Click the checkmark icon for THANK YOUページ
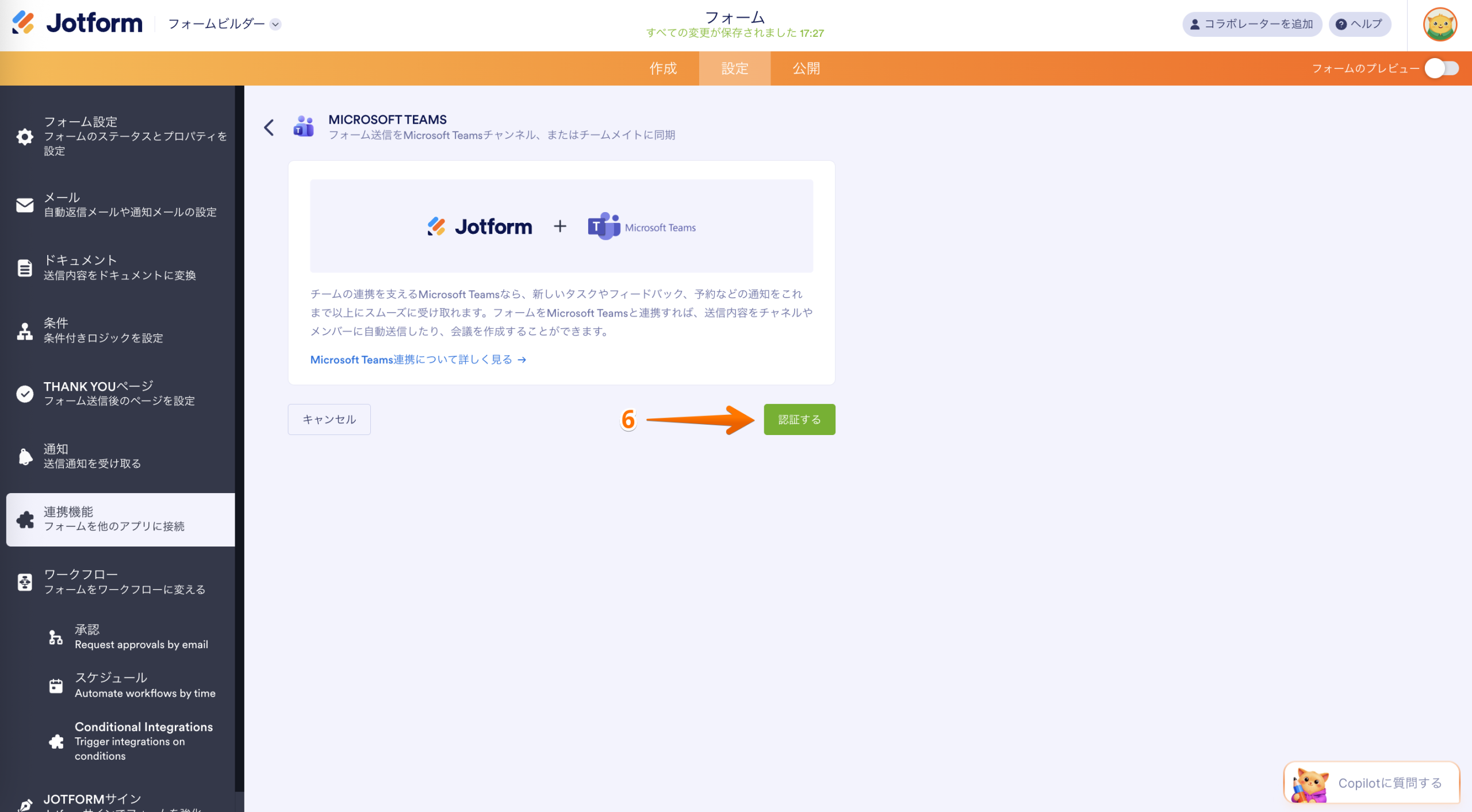The height and width of the screenshot is (812, 1472). point(25,394)
